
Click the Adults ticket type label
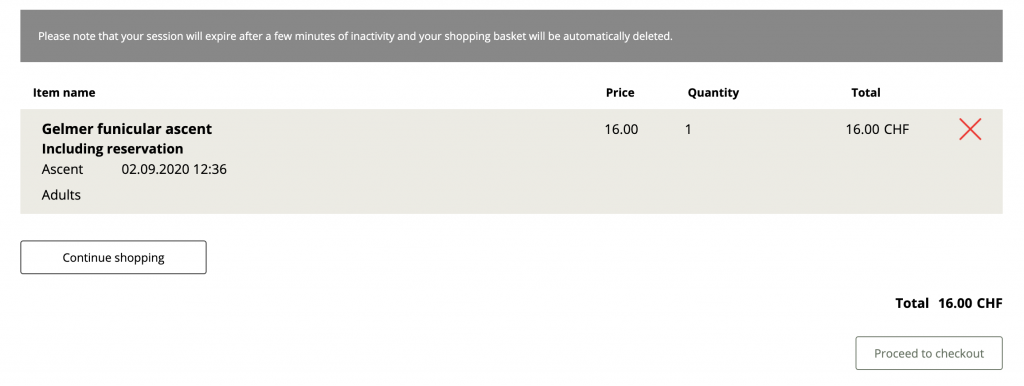tap(61, 195)
